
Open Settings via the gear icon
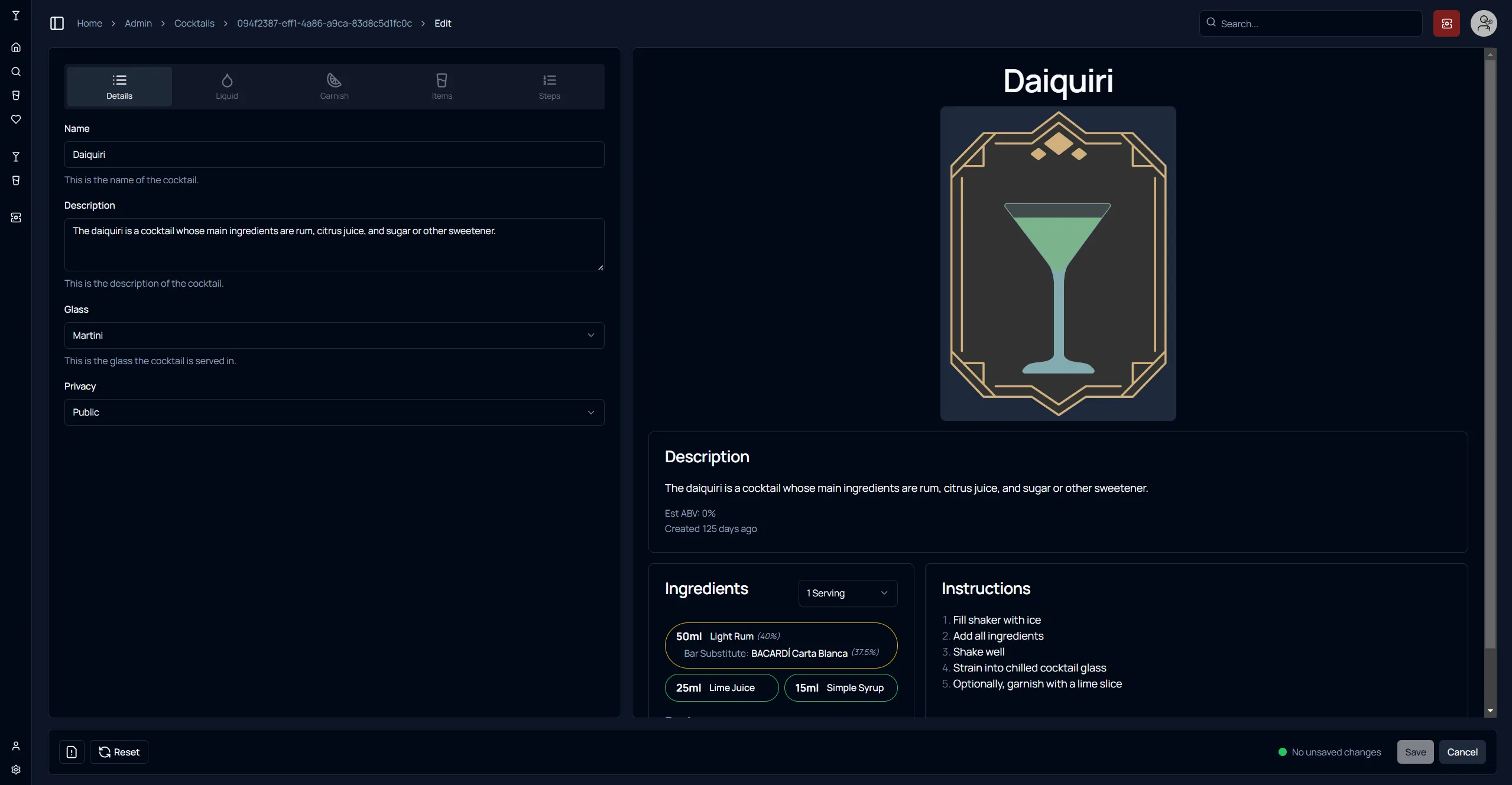point(16,770)
